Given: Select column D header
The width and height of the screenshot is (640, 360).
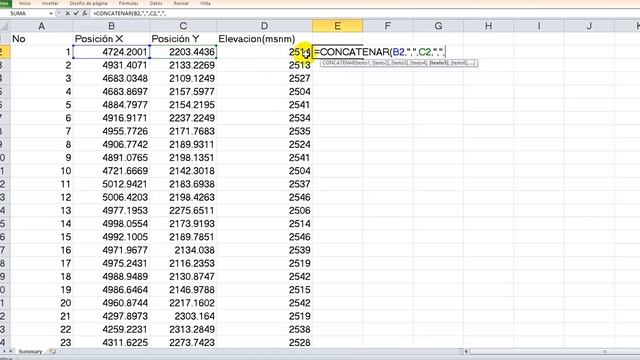Looking at the screenshot, I should (264, 27).
